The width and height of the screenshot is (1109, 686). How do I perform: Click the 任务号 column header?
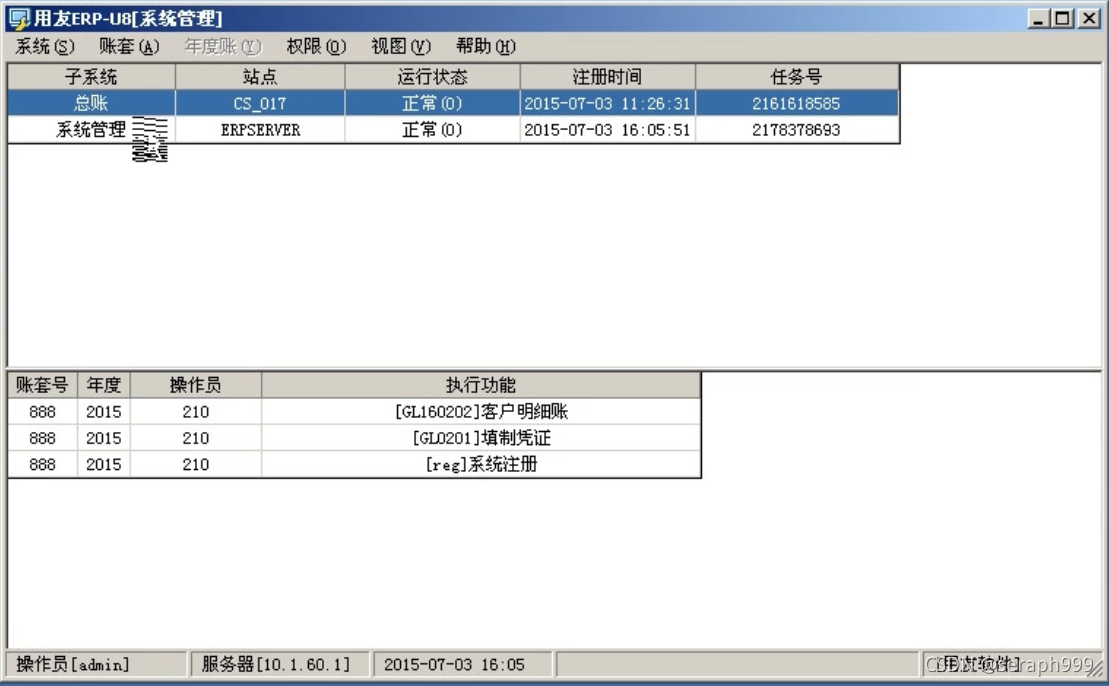(797, 76)
